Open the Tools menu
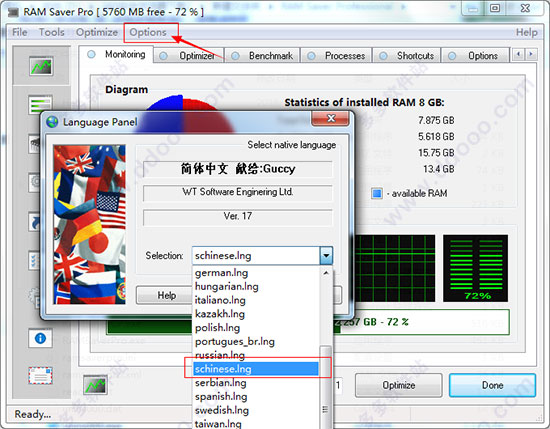The image size is (550, 429). click(x=52, y=32)
